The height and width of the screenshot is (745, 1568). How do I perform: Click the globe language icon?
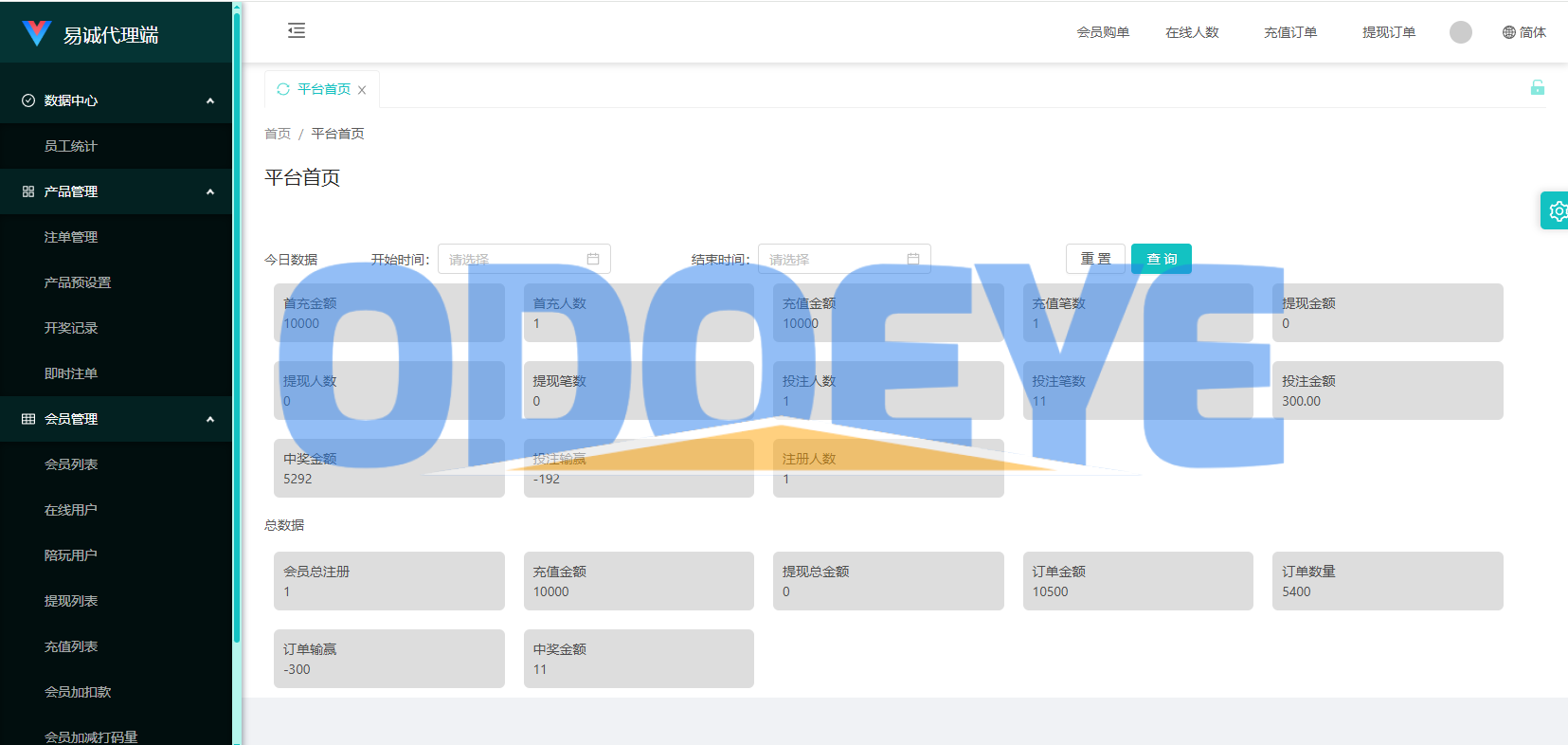1508,32
